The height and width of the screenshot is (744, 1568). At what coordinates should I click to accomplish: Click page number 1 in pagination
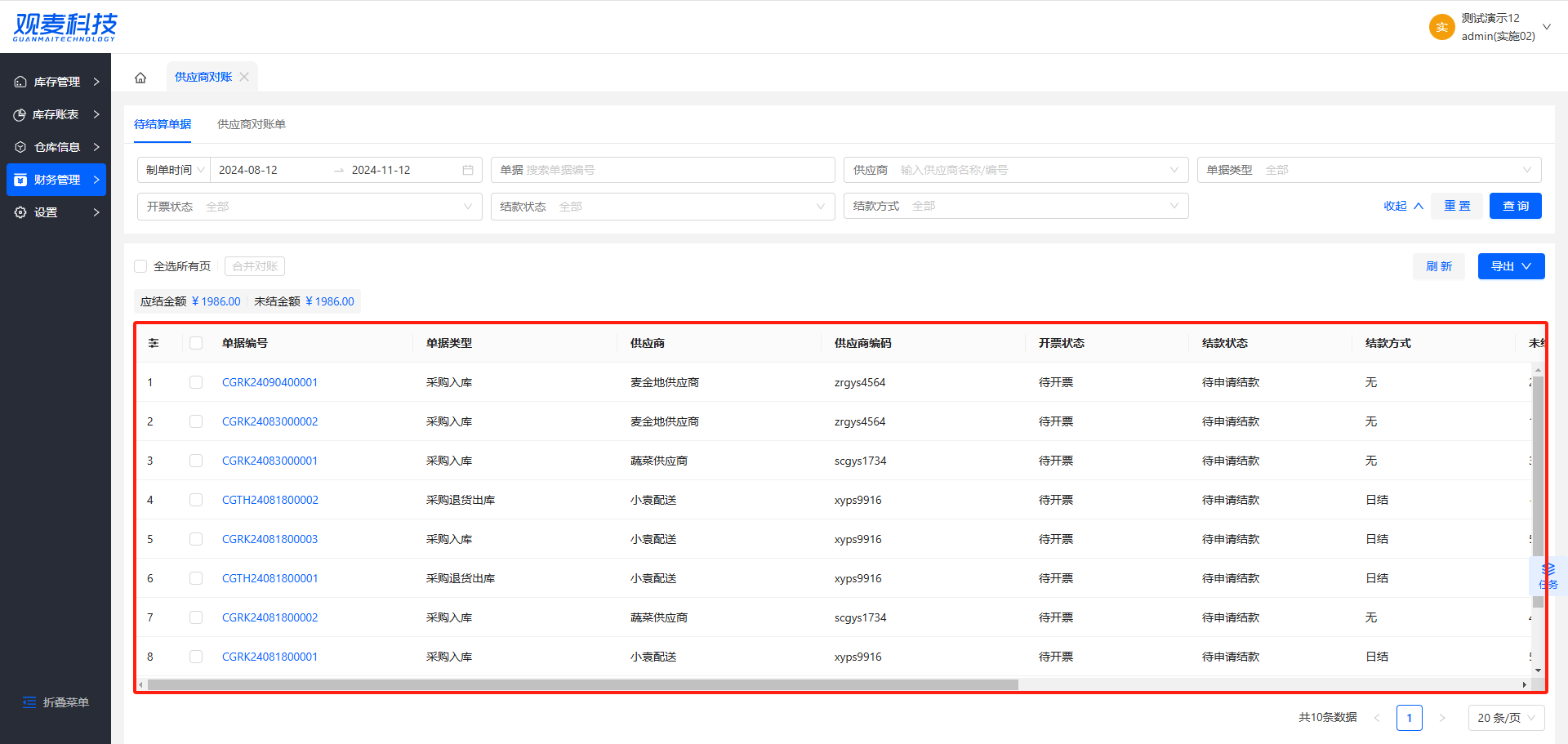pyautogui.click(x=1410, y=718)
